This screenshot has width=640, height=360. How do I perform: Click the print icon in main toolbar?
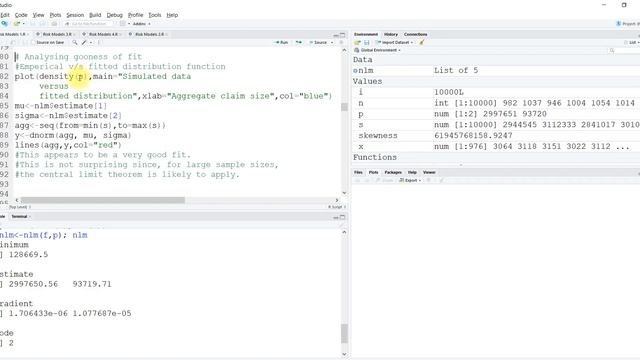[x=54, y=24]
